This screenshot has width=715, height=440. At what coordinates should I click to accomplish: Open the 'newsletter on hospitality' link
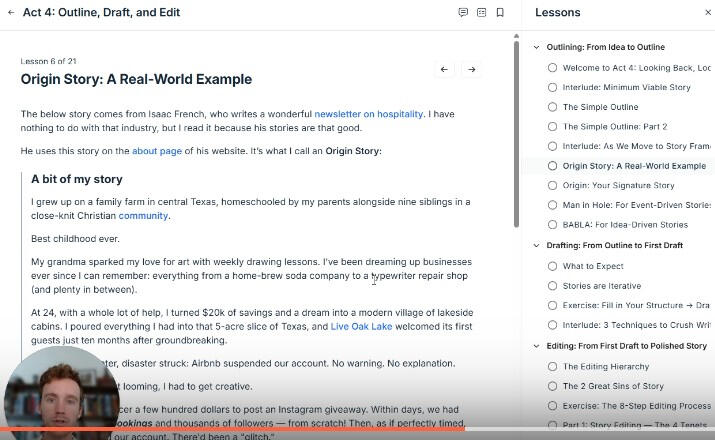(x=368, y=114)
